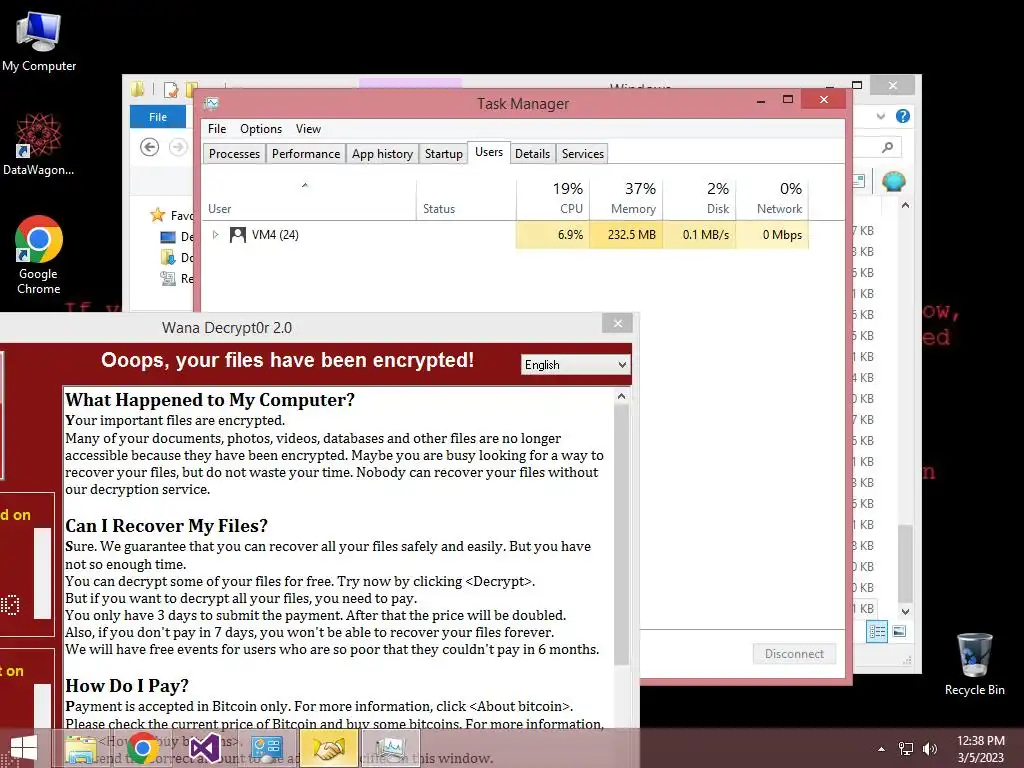Sort by the Status column header
This screenshot has height=768, width=1024.
pos(466,199)
